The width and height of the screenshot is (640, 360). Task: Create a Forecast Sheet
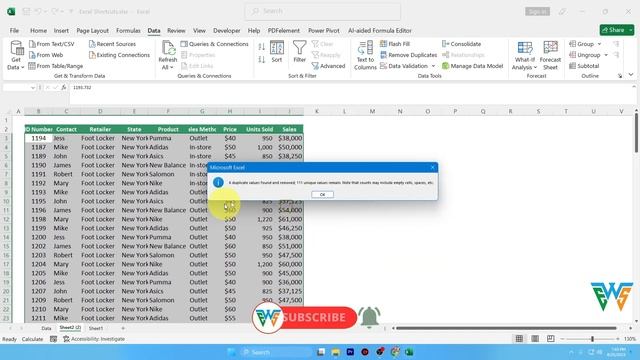click(x=550, y=56)
